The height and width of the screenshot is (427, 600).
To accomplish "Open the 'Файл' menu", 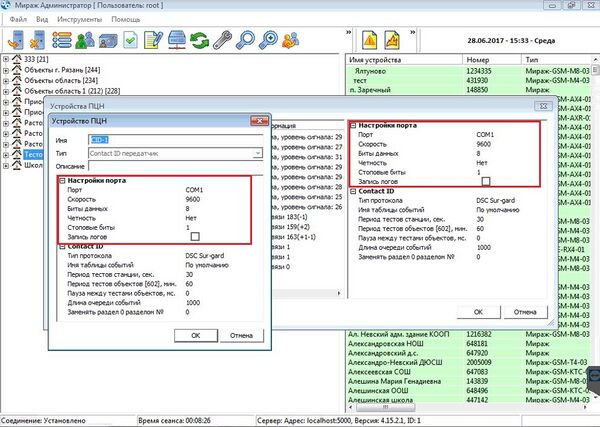I will pyautogui.click(x=18, y=19).
